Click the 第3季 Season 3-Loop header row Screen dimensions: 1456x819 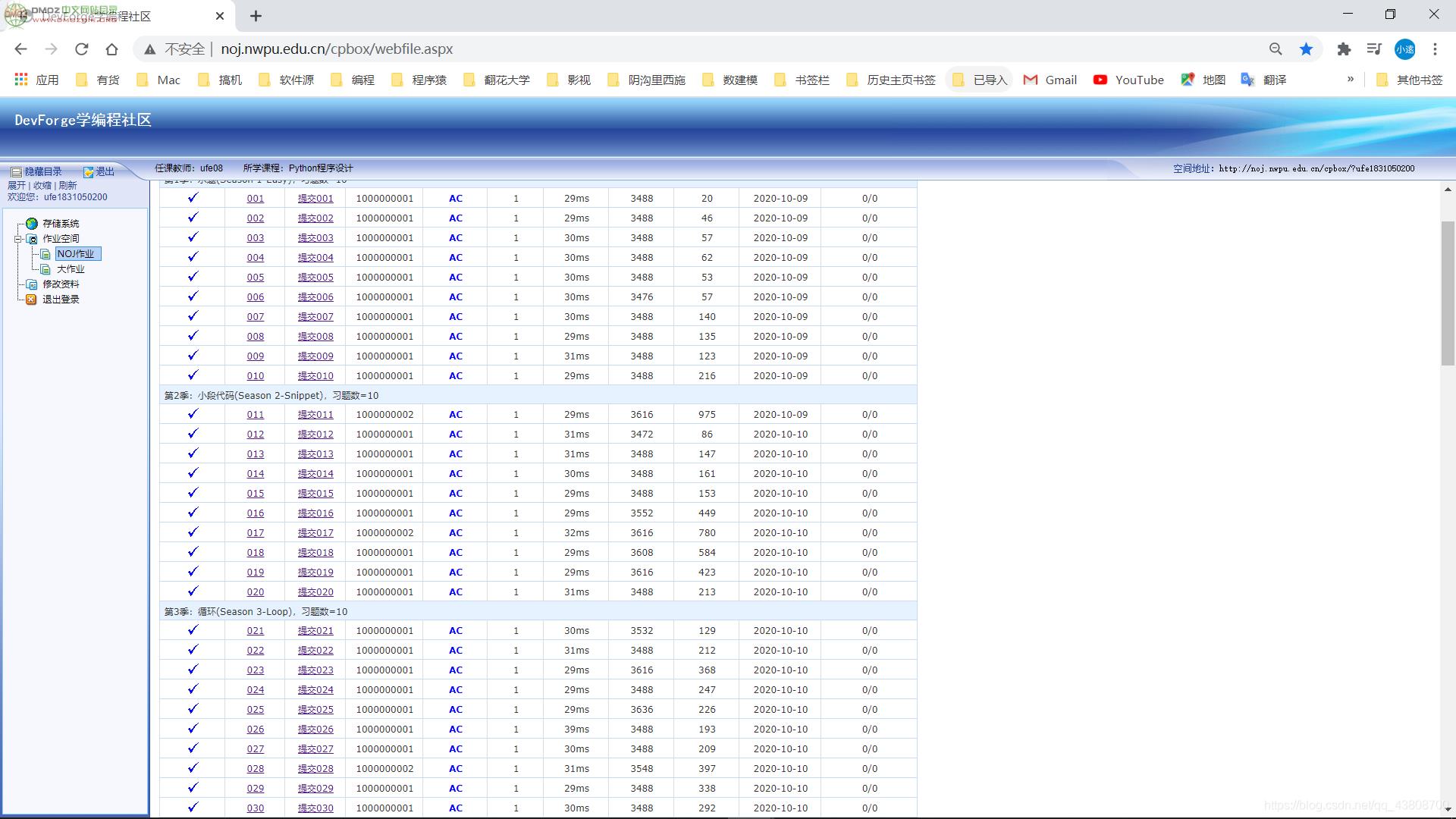point(538,611)
